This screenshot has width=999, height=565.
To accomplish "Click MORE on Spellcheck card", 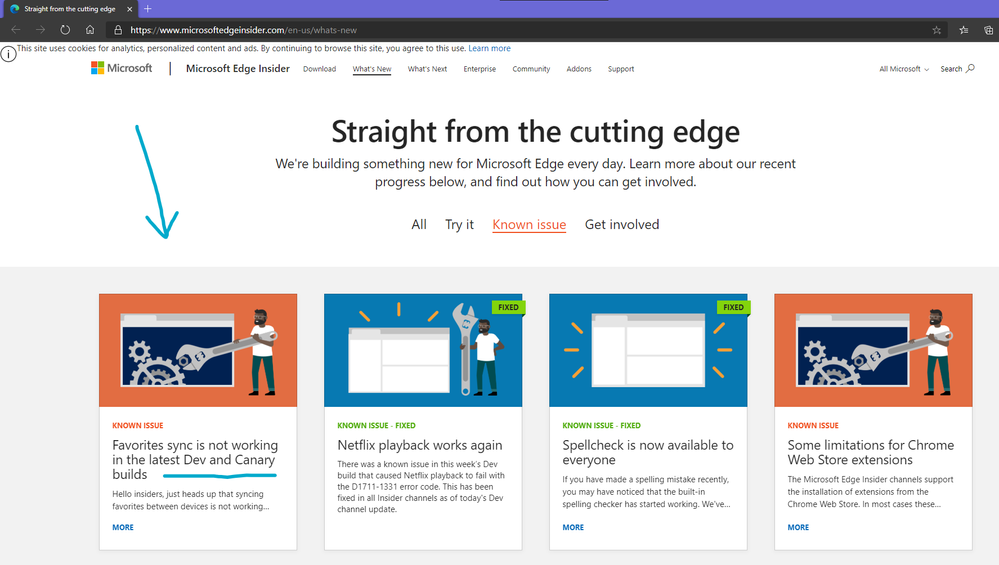I will (x=573, y=527).
